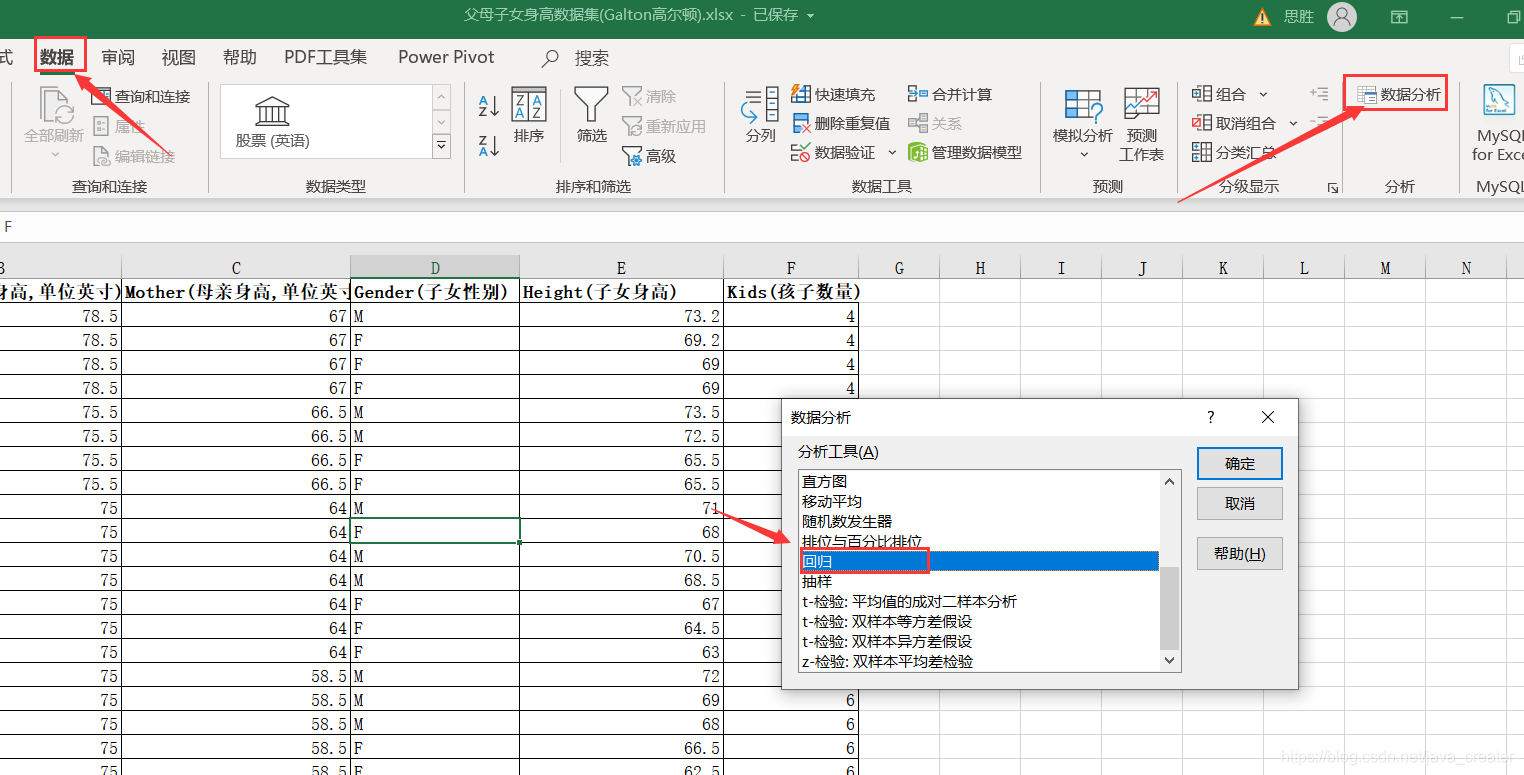This screenshot has height=775, width=1524.
Task: Click Cancel (取消) in Data Analysis dialog
Action: 1240,503
